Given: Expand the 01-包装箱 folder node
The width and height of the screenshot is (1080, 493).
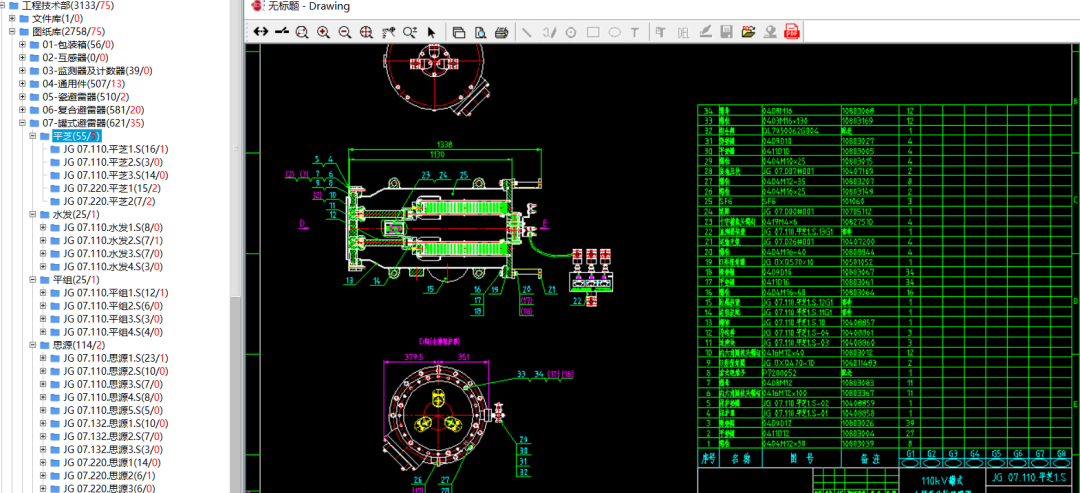Looking at the screenshot, I should tap(23, 45).
